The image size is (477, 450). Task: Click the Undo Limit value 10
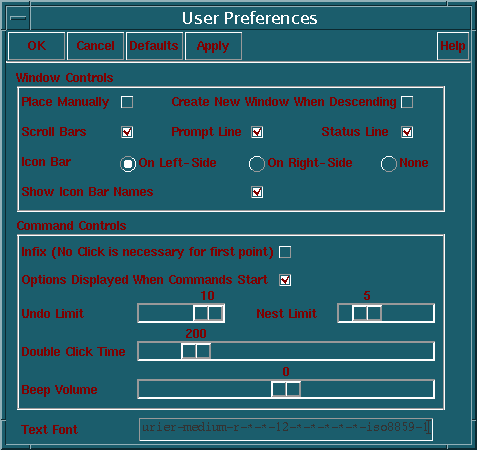point(208,296)
